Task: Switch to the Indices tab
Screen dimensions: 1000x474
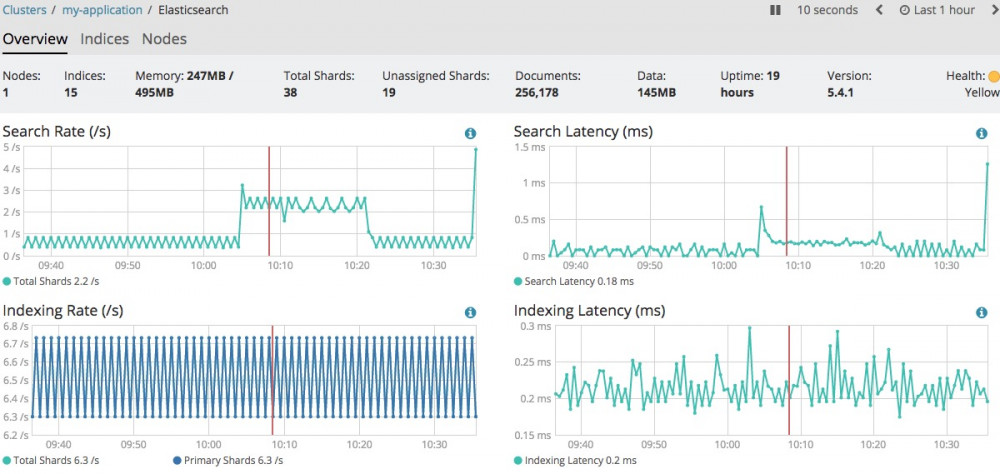Action: point(105,39)
